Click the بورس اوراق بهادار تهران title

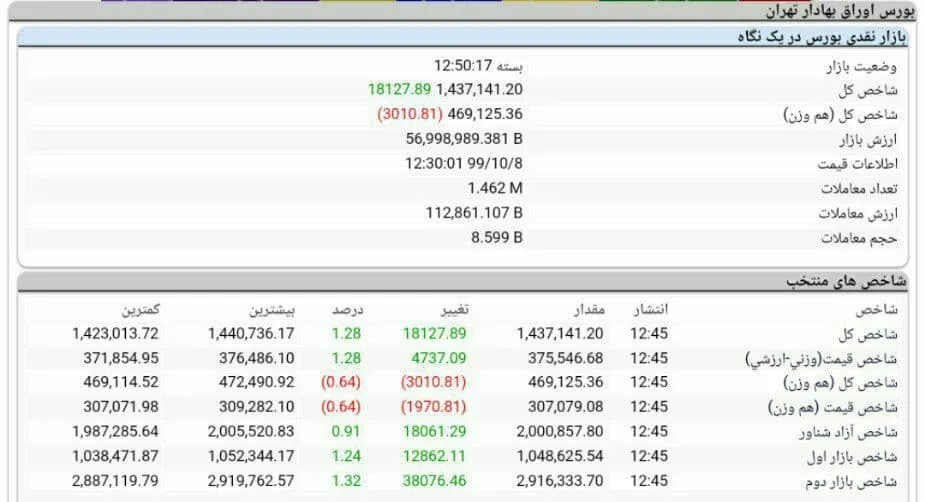839,11
